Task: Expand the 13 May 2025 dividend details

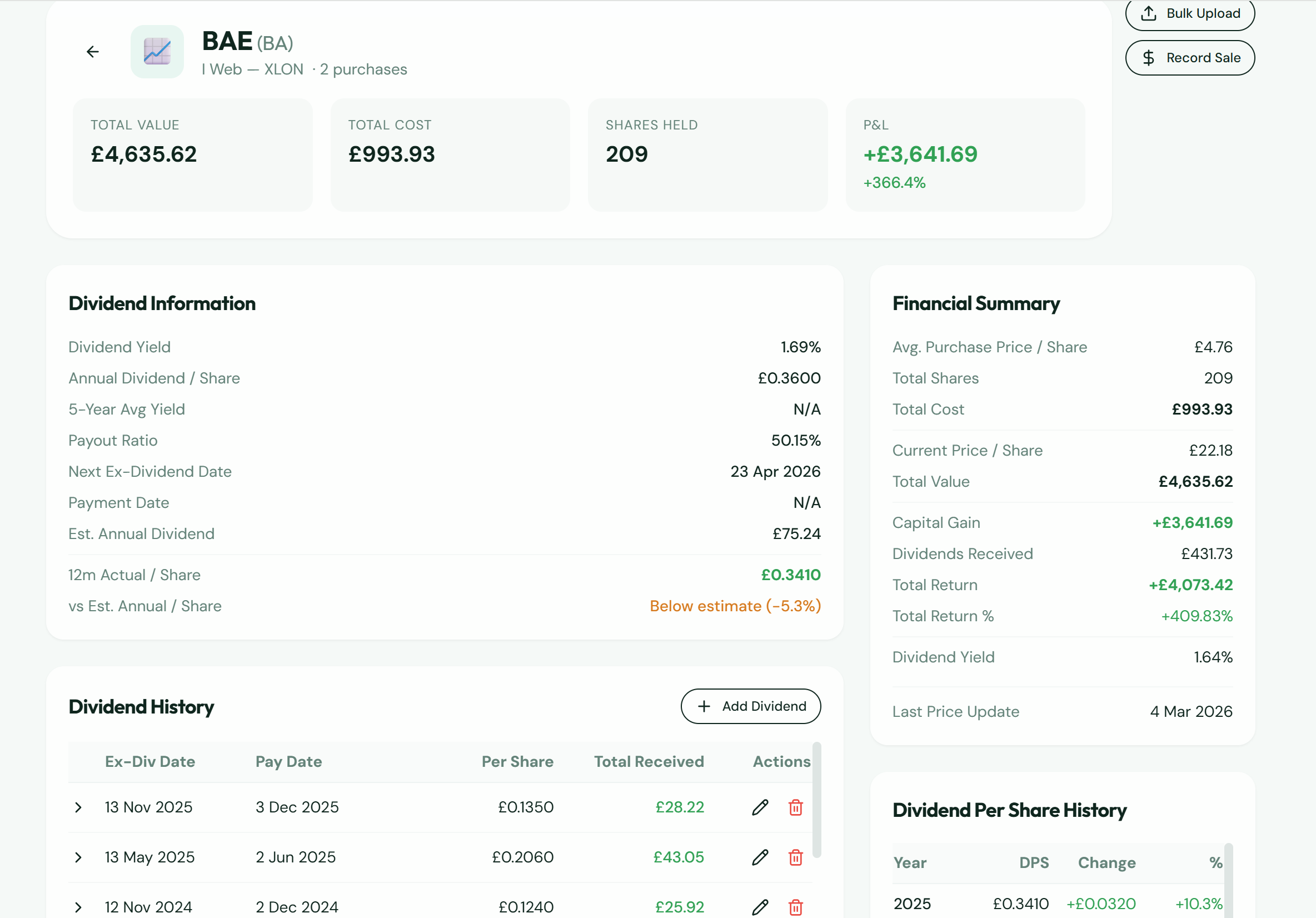Action: pos(78,857)
